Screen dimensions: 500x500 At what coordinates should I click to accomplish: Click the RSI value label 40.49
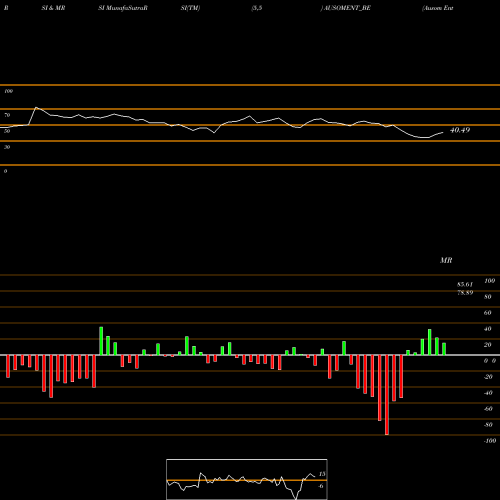tap(460, 130)
